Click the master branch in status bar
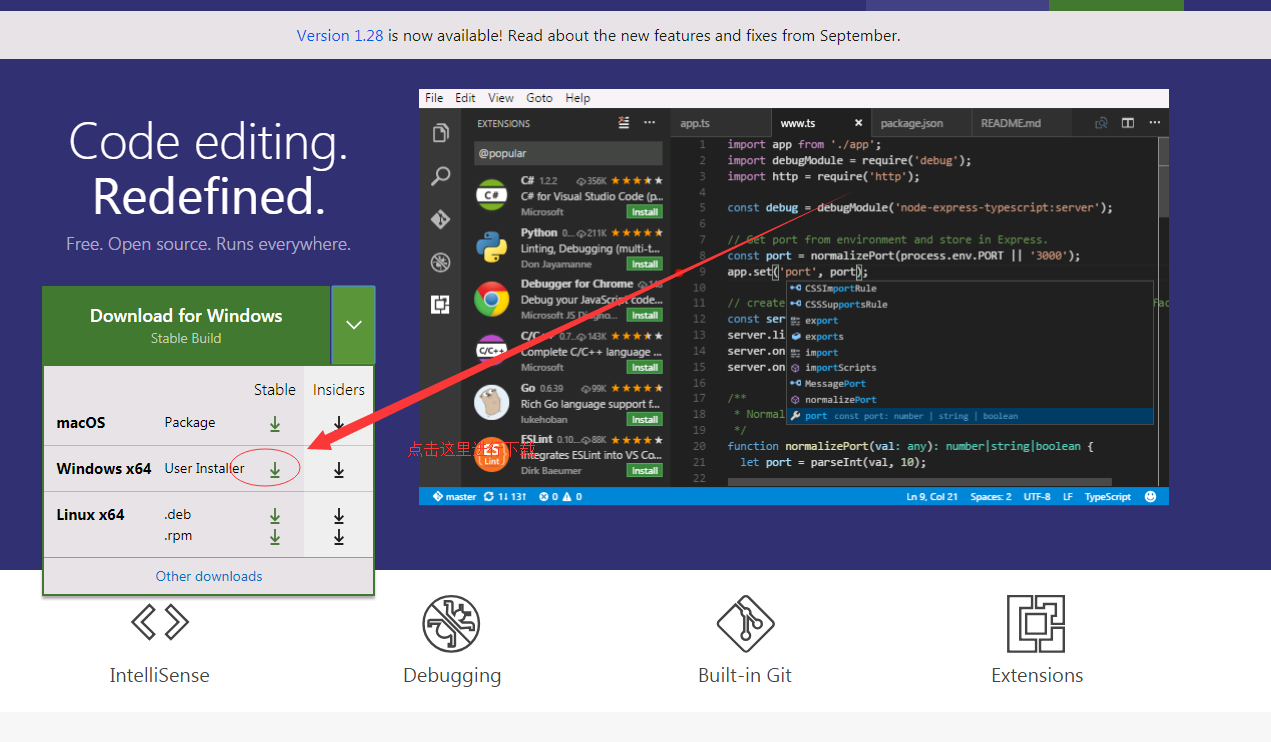Viewport: 1271px width, 742px height. (x=454, y=496)
